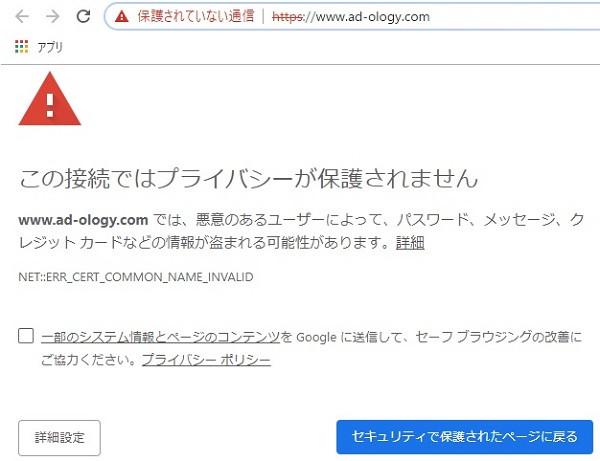
Task: Go back using the browser back arrow
Action: [x=22, y=16]
